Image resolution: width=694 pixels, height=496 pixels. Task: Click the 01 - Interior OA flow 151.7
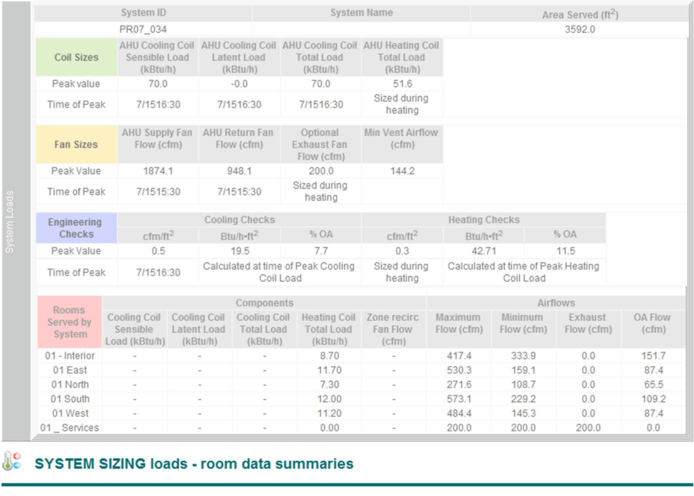(x=653, y=356)
